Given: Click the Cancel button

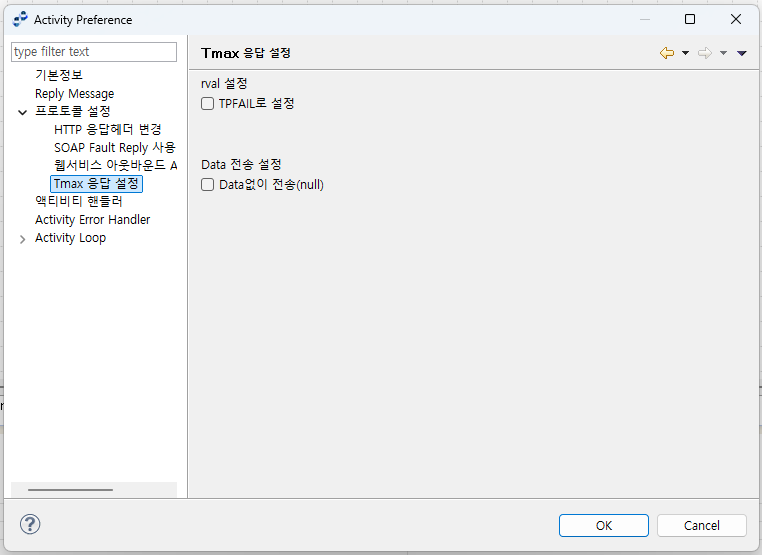Looking at the screenshot, I should 701,525.
